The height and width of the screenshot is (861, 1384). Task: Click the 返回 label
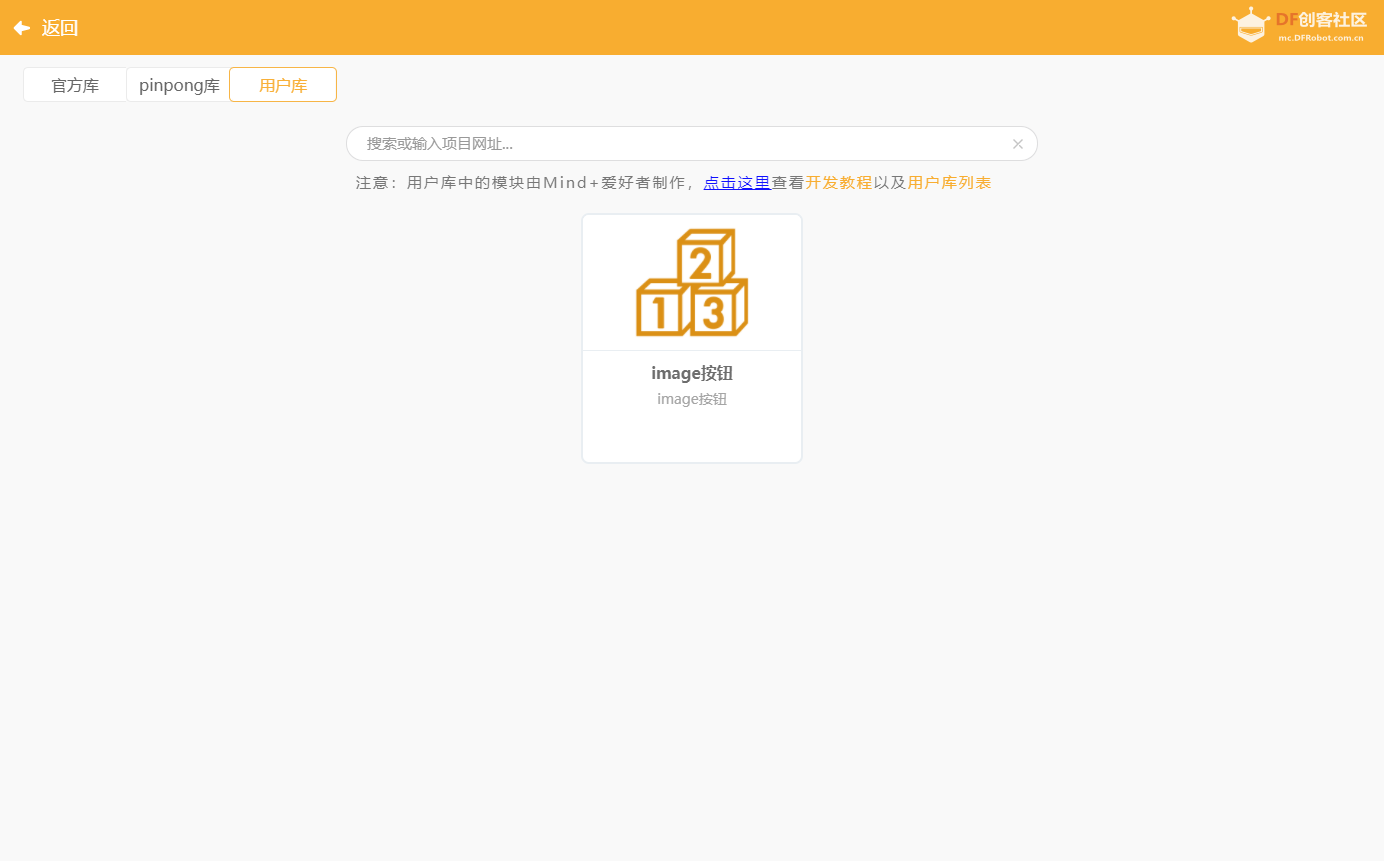[60, 28]
